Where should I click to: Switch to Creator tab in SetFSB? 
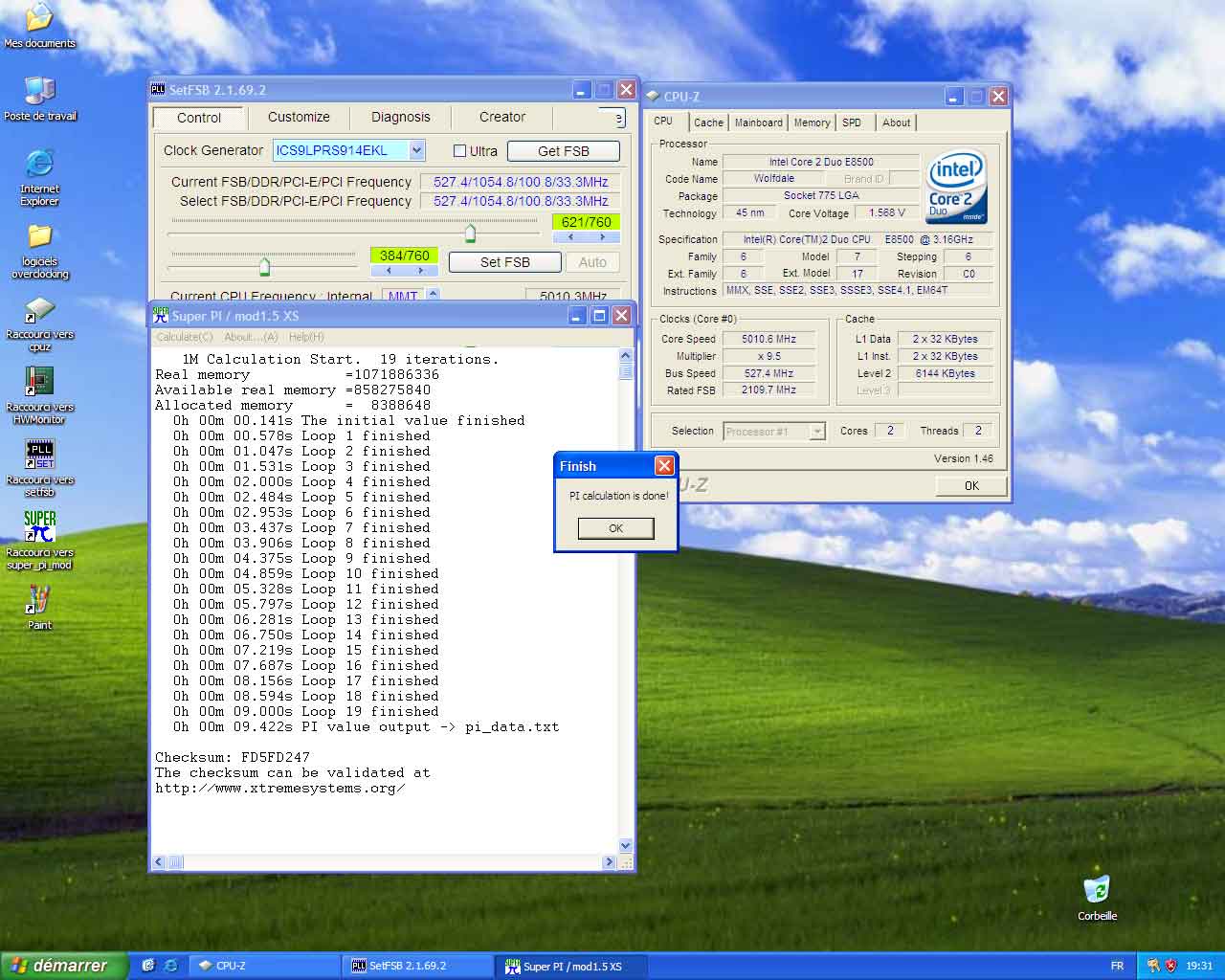tap(502, 117)
